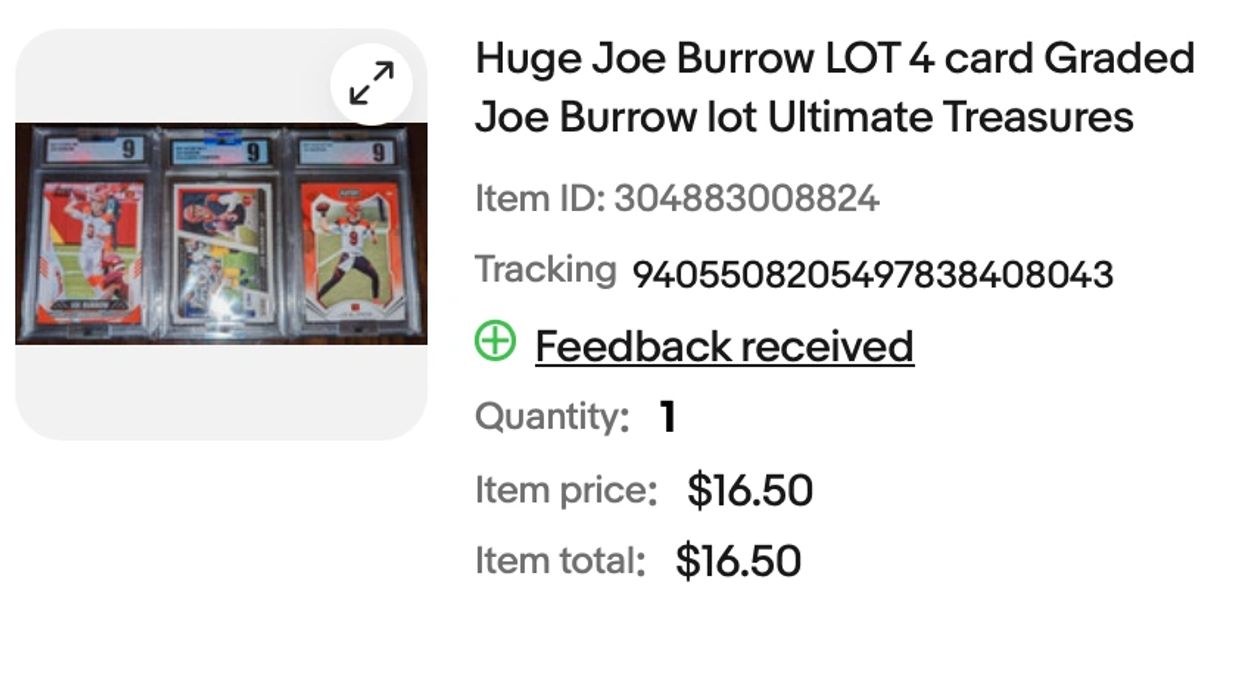Click the grade 9 label on the left slab
The width and height of the screenshot is (1240, 683).
point(127,150)
